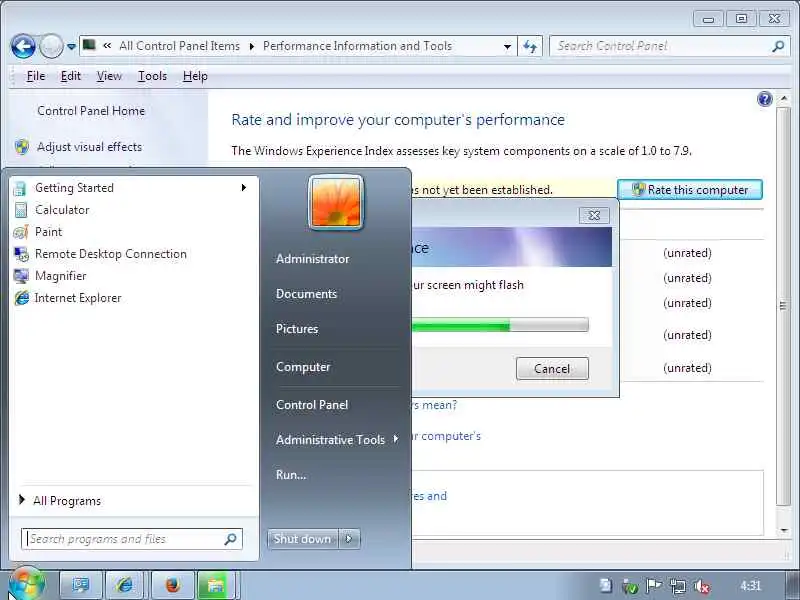Viewport: 800px width, 600px height.
Task: Click the Magnifier icon in Start menu
Action: pyautogui.click(x=21, y=276)
